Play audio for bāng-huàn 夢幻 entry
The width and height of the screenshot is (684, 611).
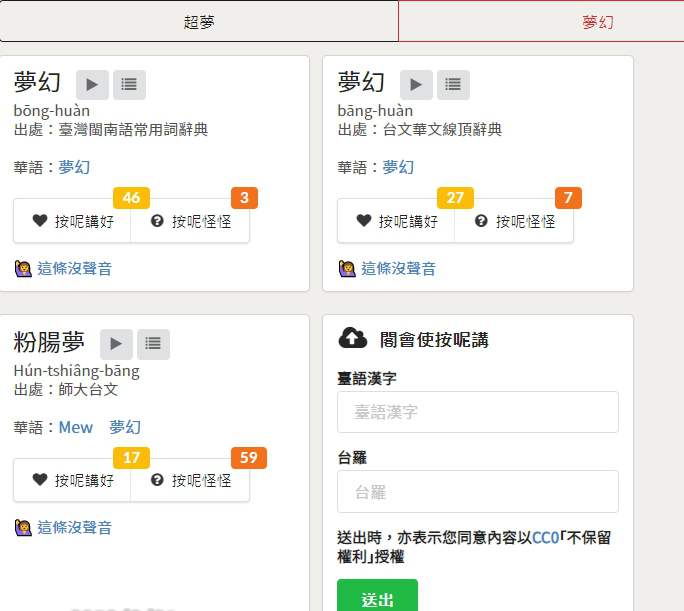coord(416,85)
